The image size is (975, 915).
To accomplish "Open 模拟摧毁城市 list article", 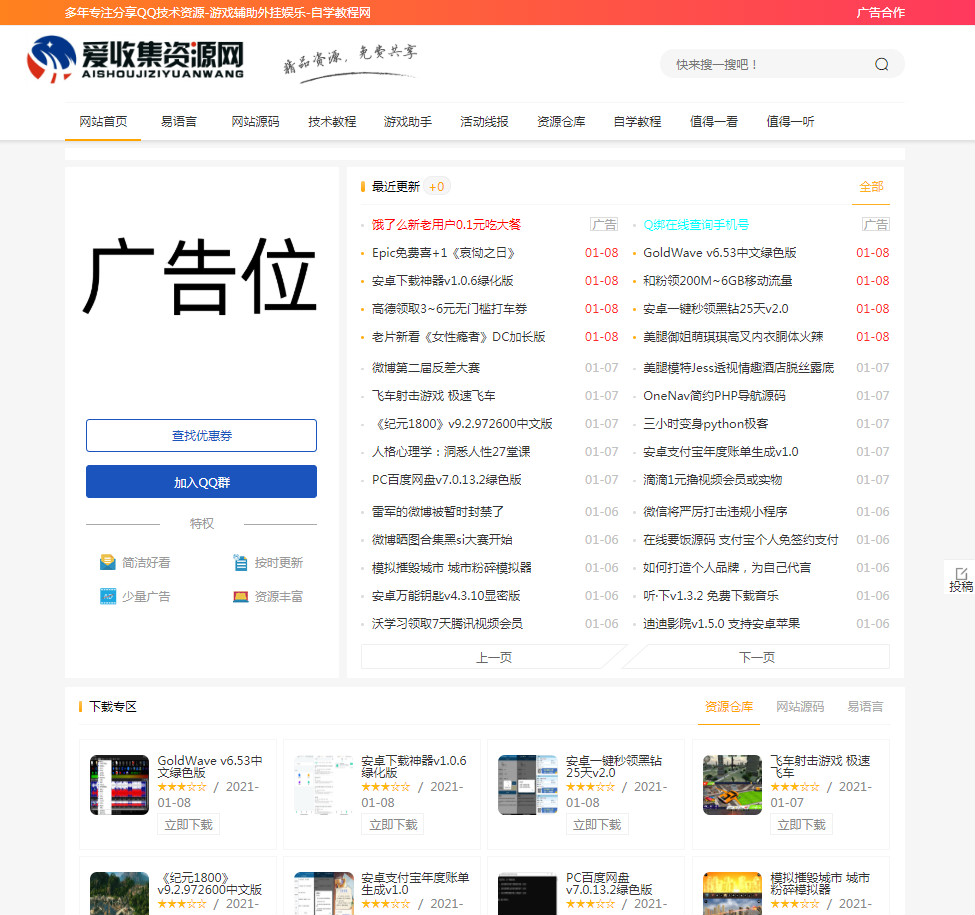I will 451,568.
